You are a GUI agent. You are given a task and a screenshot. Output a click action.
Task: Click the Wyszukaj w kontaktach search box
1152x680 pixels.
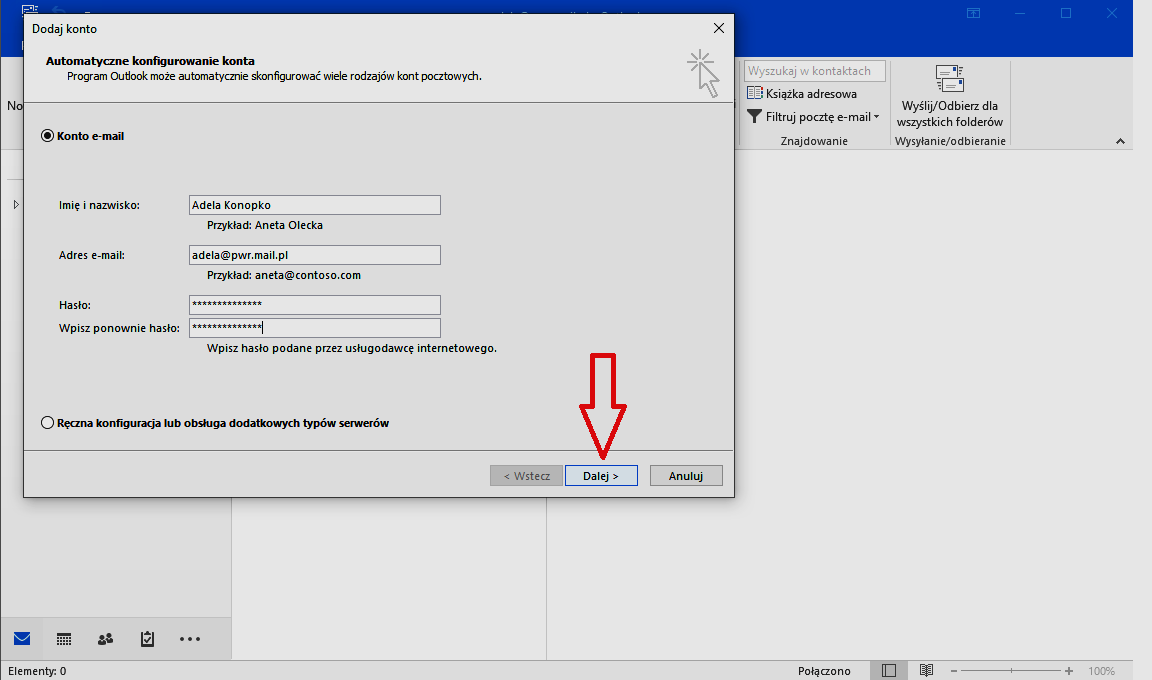point(814,71)
